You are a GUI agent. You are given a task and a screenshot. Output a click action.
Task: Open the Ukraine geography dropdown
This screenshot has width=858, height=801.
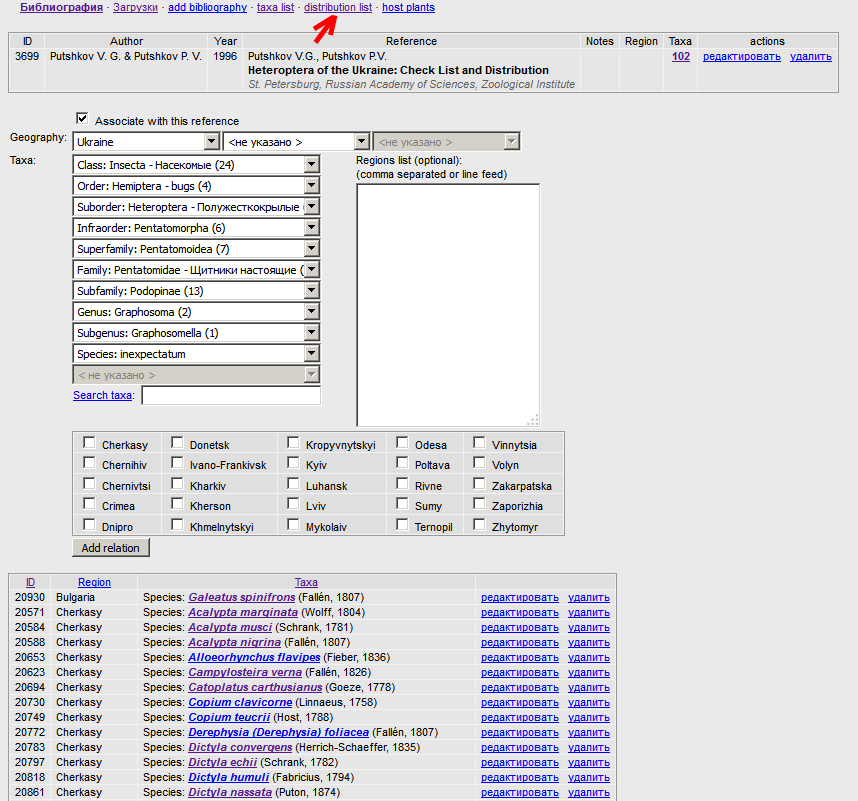click(146, 142)
